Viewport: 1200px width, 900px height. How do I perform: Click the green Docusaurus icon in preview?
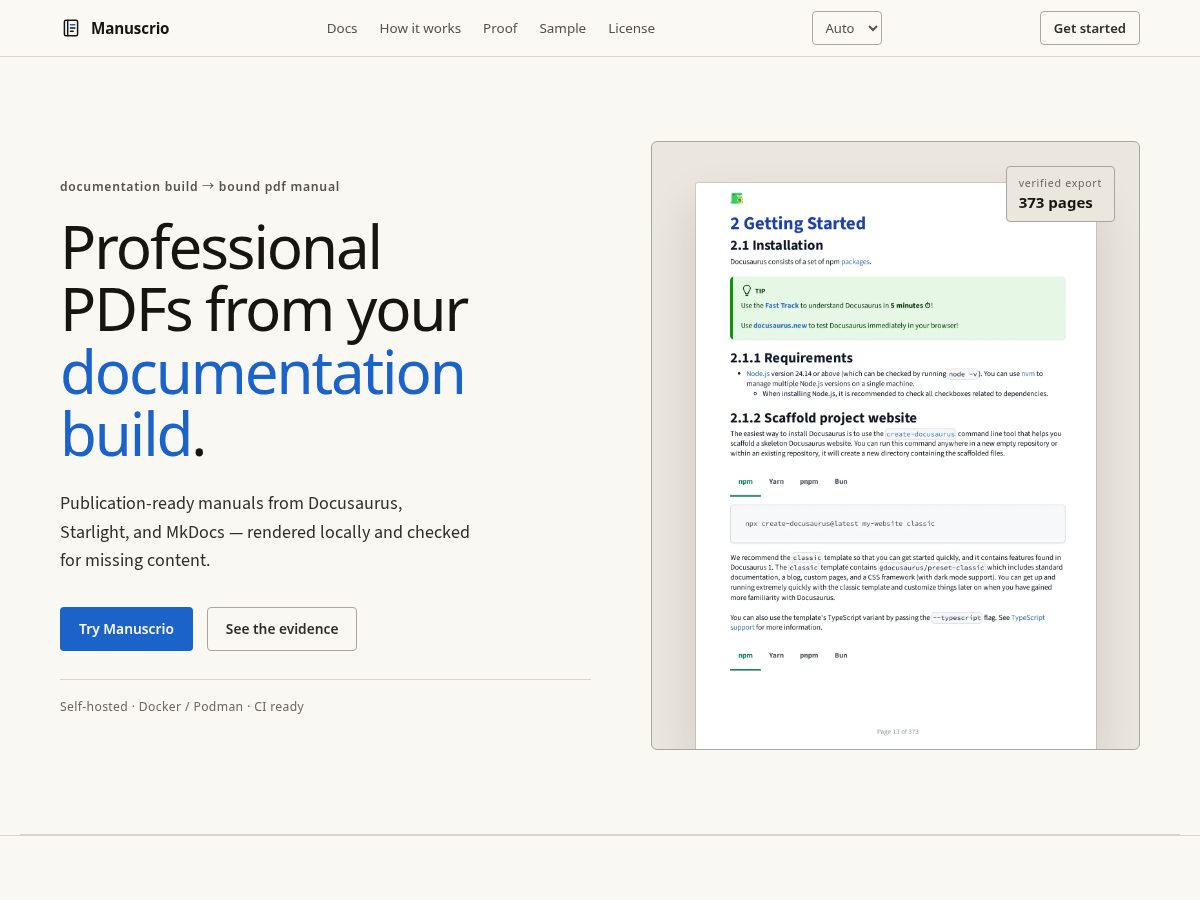coord(737,198)
